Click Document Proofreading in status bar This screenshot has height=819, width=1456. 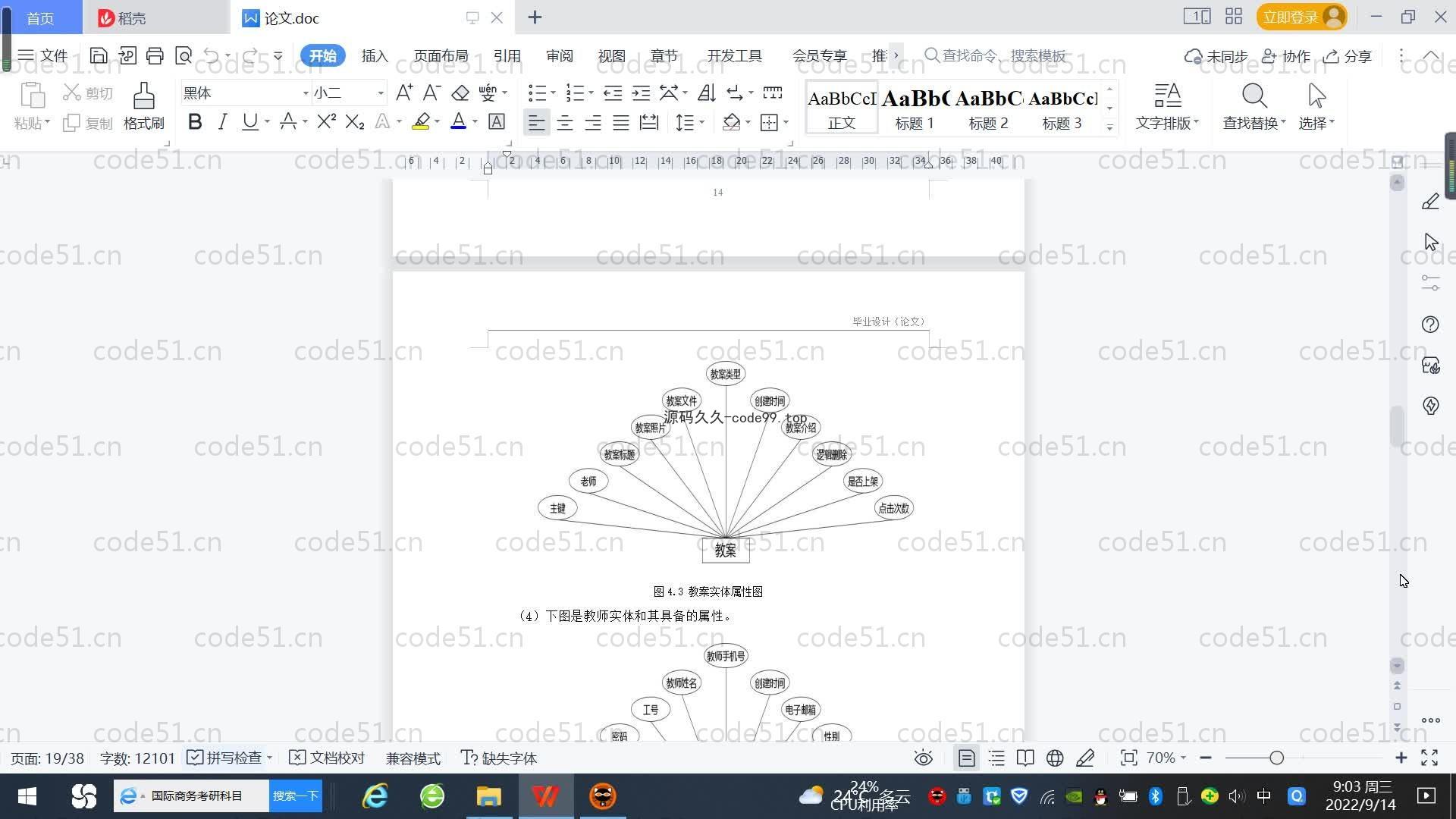click(328, 758)
